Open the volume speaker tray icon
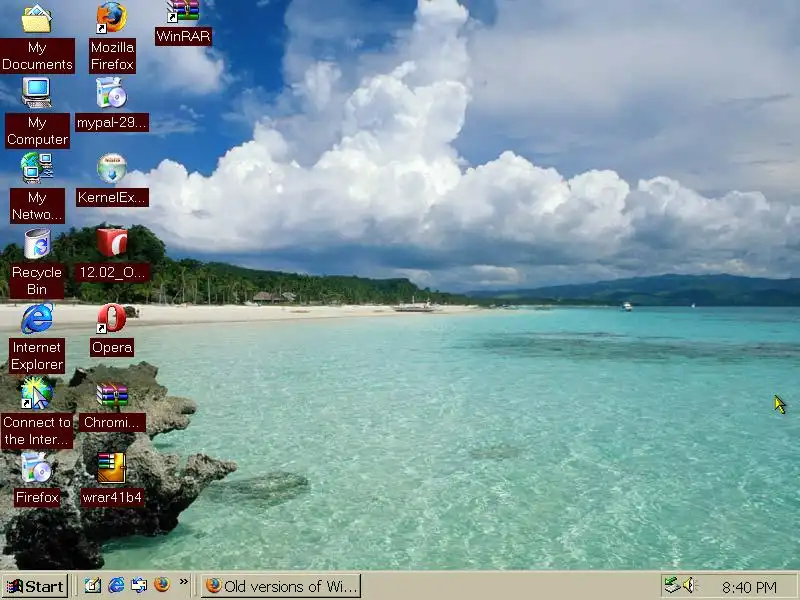Viewport: 800px width, 600px height. (690, 585)
